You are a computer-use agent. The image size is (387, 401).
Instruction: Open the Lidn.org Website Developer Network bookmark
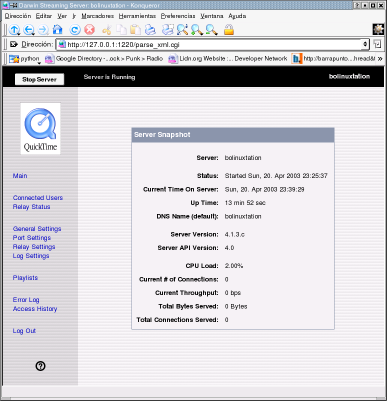(228, 59)
